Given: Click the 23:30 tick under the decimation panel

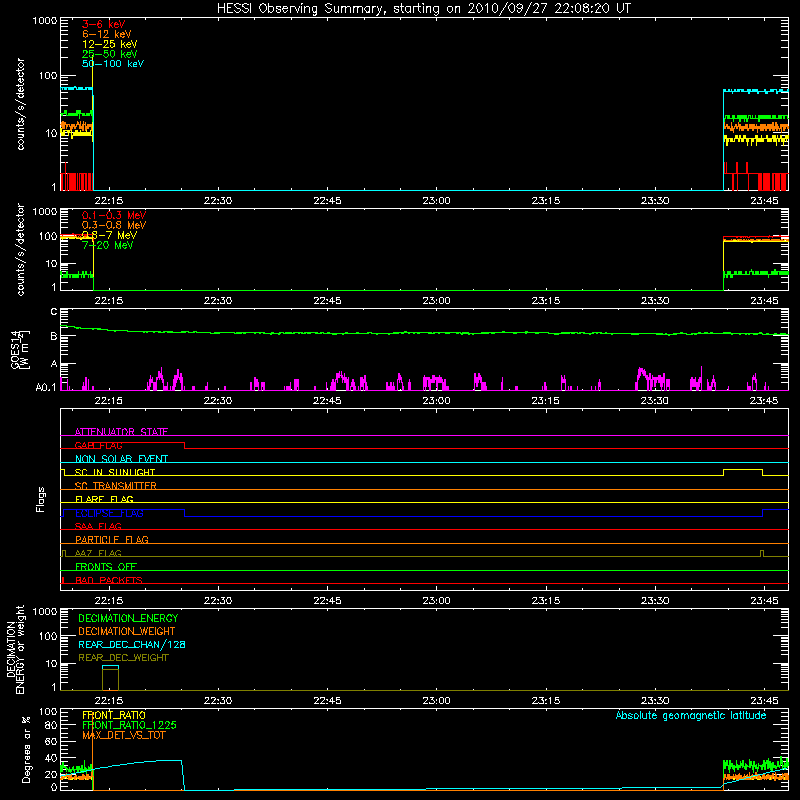Looking at the screenshot, I should (x=655, y=701).
